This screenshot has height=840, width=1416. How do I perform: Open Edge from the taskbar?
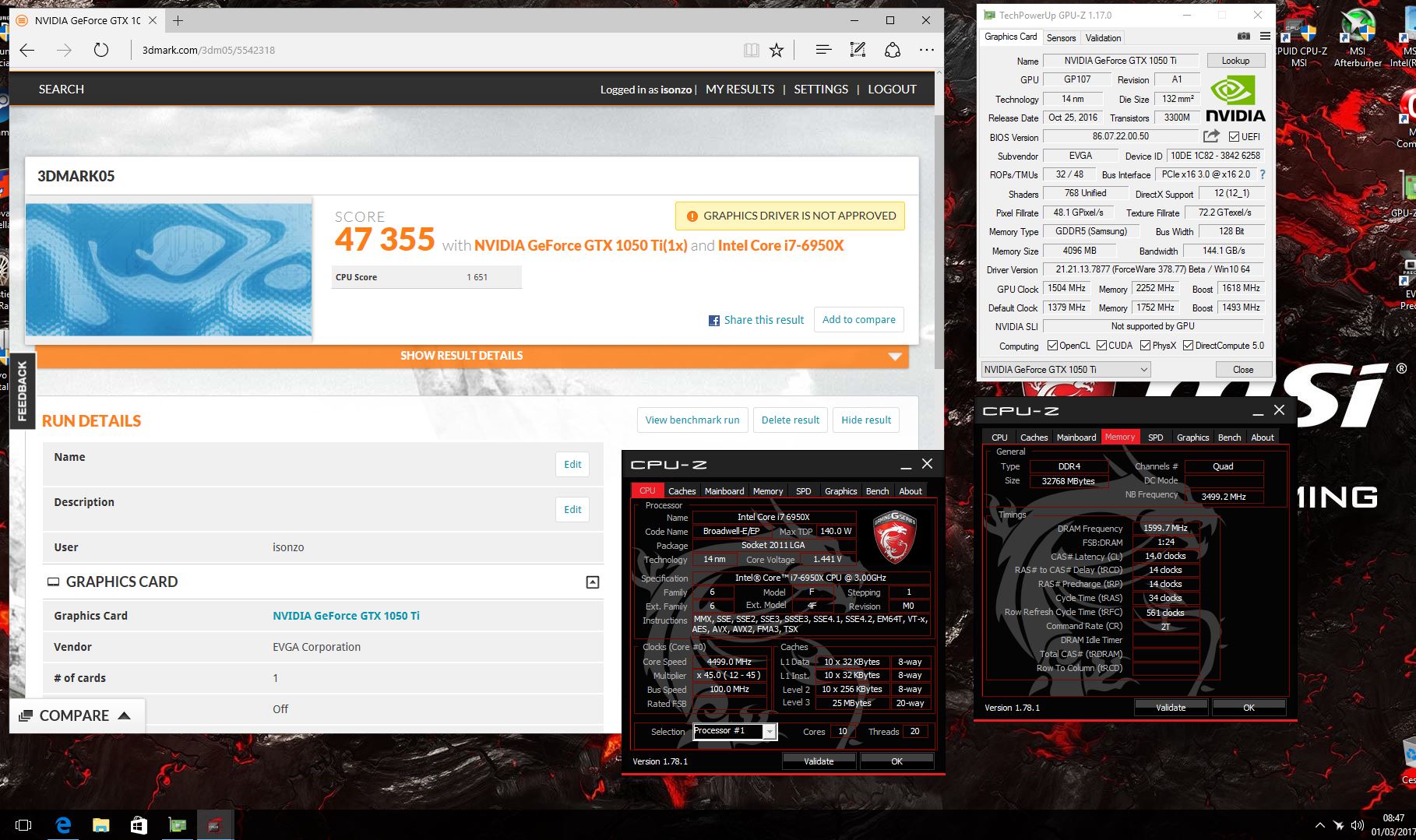tap(63, 825)
